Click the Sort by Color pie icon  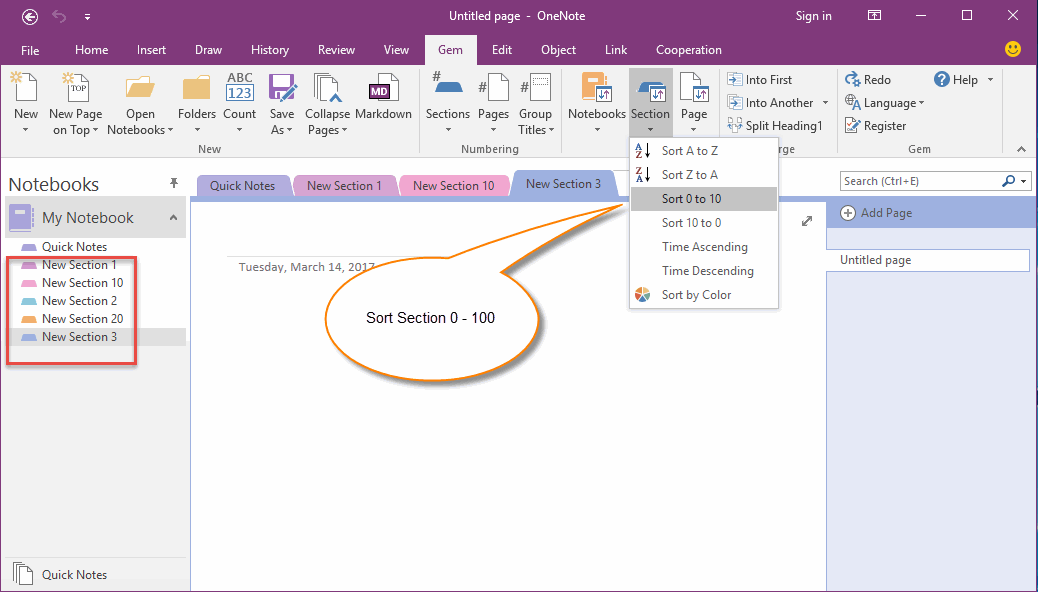(642, 294)
